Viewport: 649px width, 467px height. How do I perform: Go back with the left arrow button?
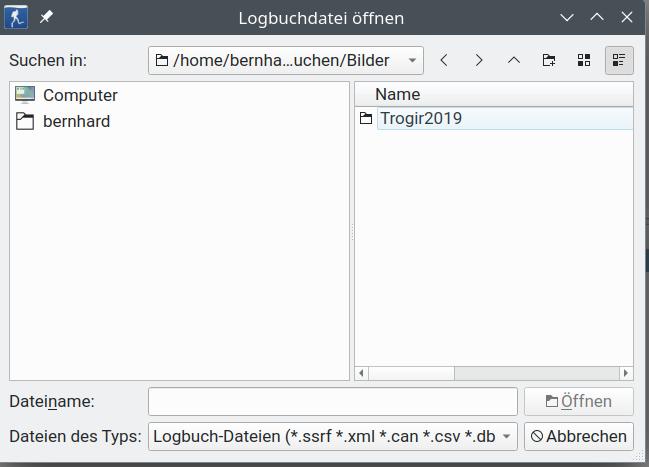point(444,60)
